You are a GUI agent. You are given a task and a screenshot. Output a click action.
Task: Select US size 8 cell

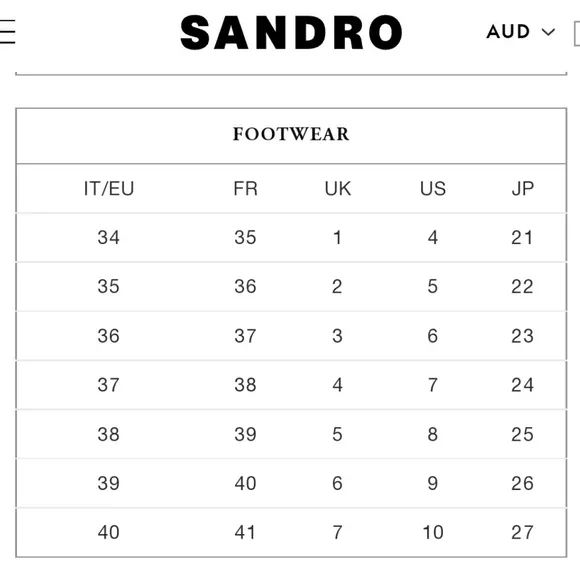point(433,434)
